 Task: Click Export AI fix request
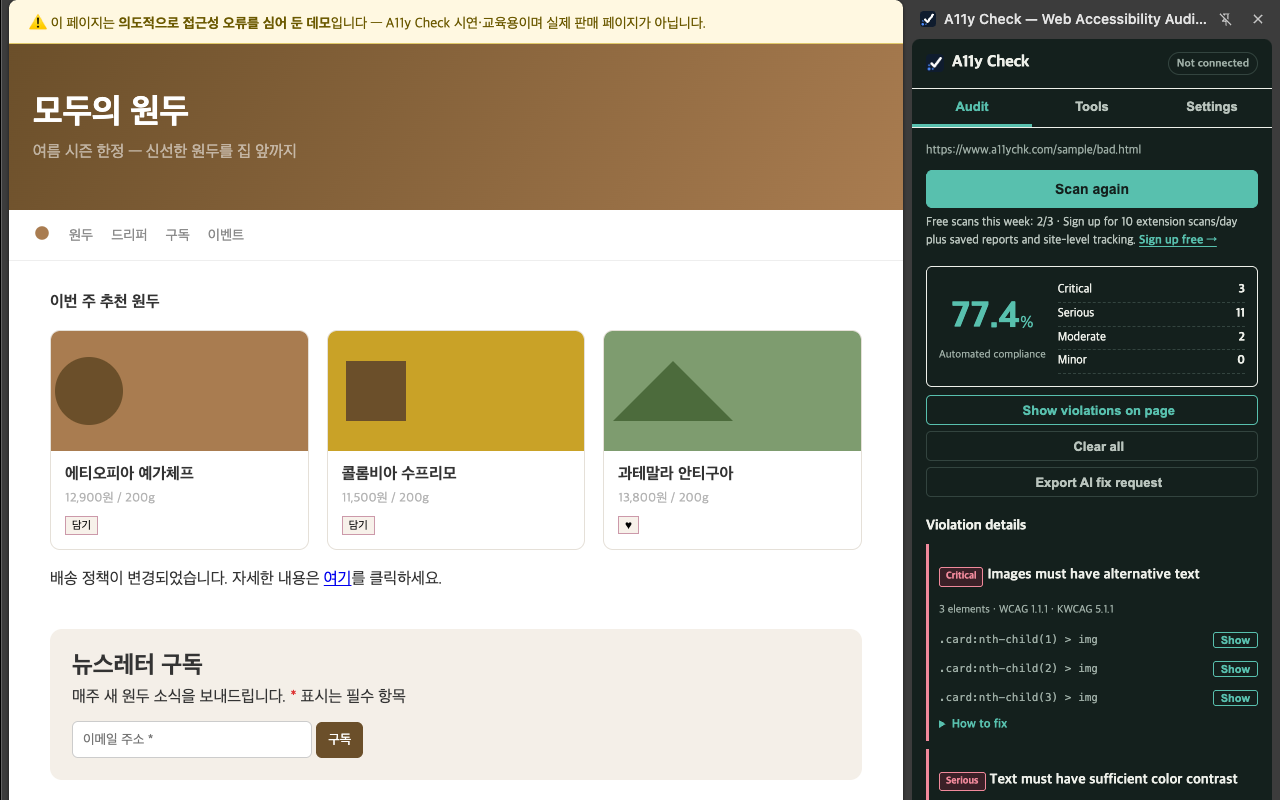tap(1091, 482)
